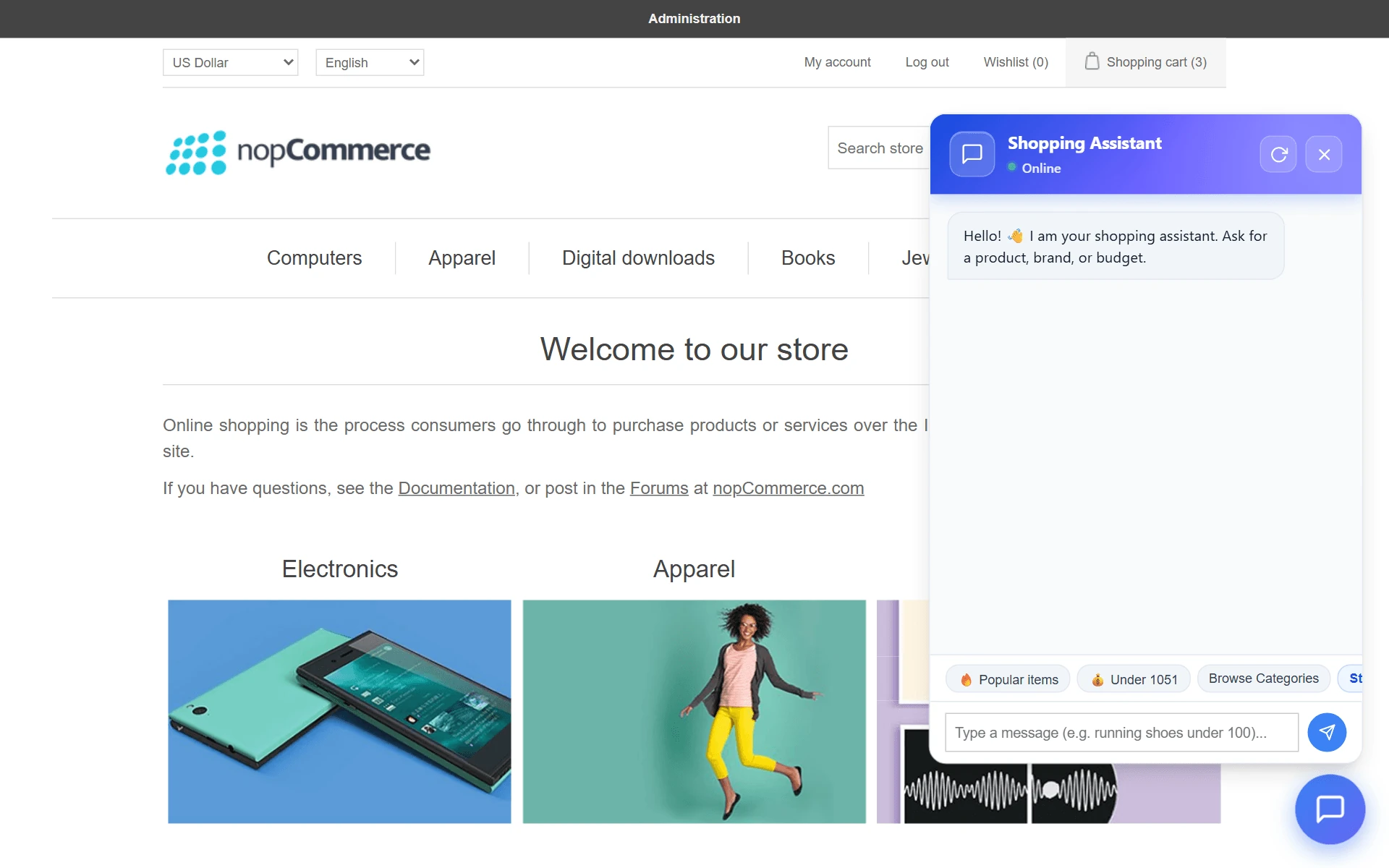
Task: Open the Forums link
Action: click(659, 488)
